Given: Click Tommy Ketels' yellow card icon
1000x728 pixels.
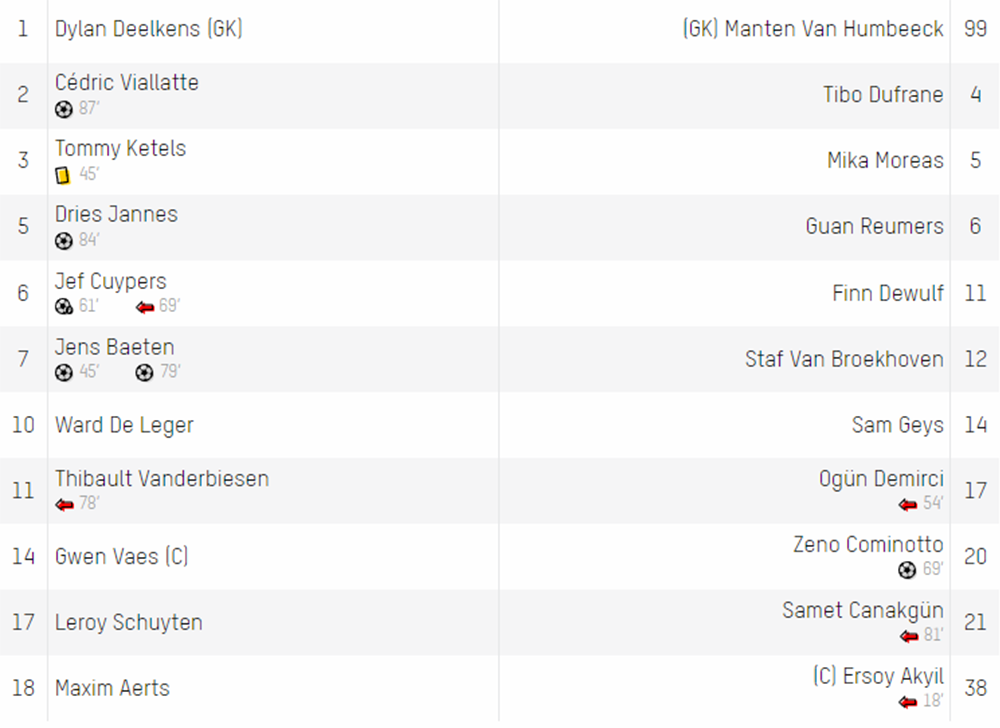Looking at the screenshot, I should pos(62,175).
